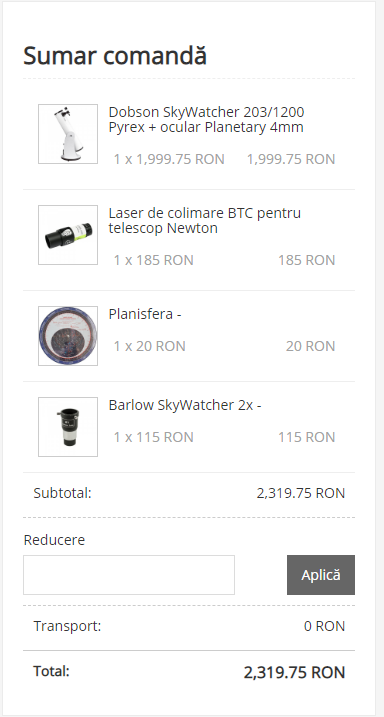Click the Total label
Image resolution: width=384 pixels, height=717 pixels.
pos(51,671)
